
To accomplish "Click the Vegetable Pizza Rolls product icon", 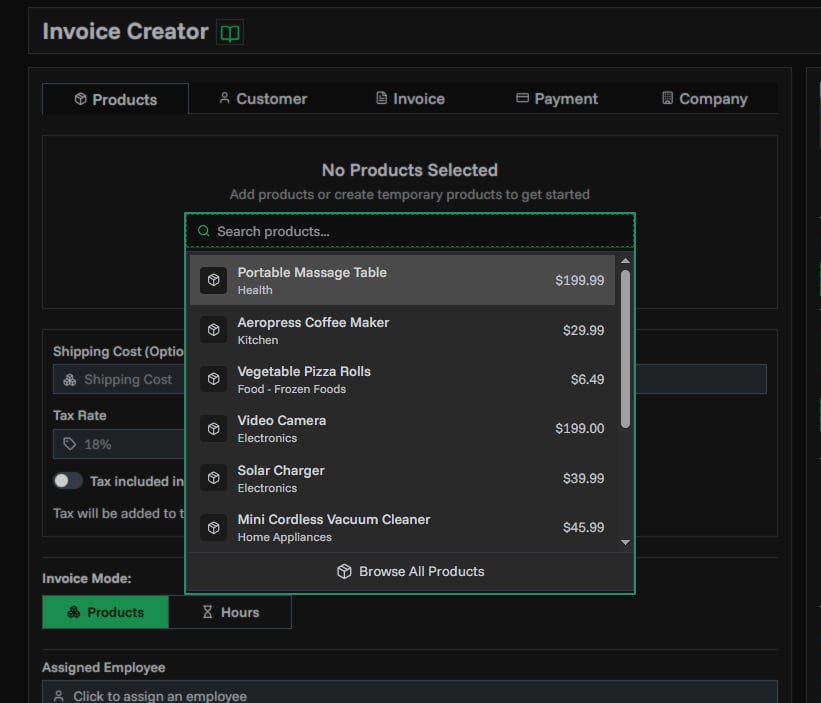I will pyautogui.click(x=213, y=379).
